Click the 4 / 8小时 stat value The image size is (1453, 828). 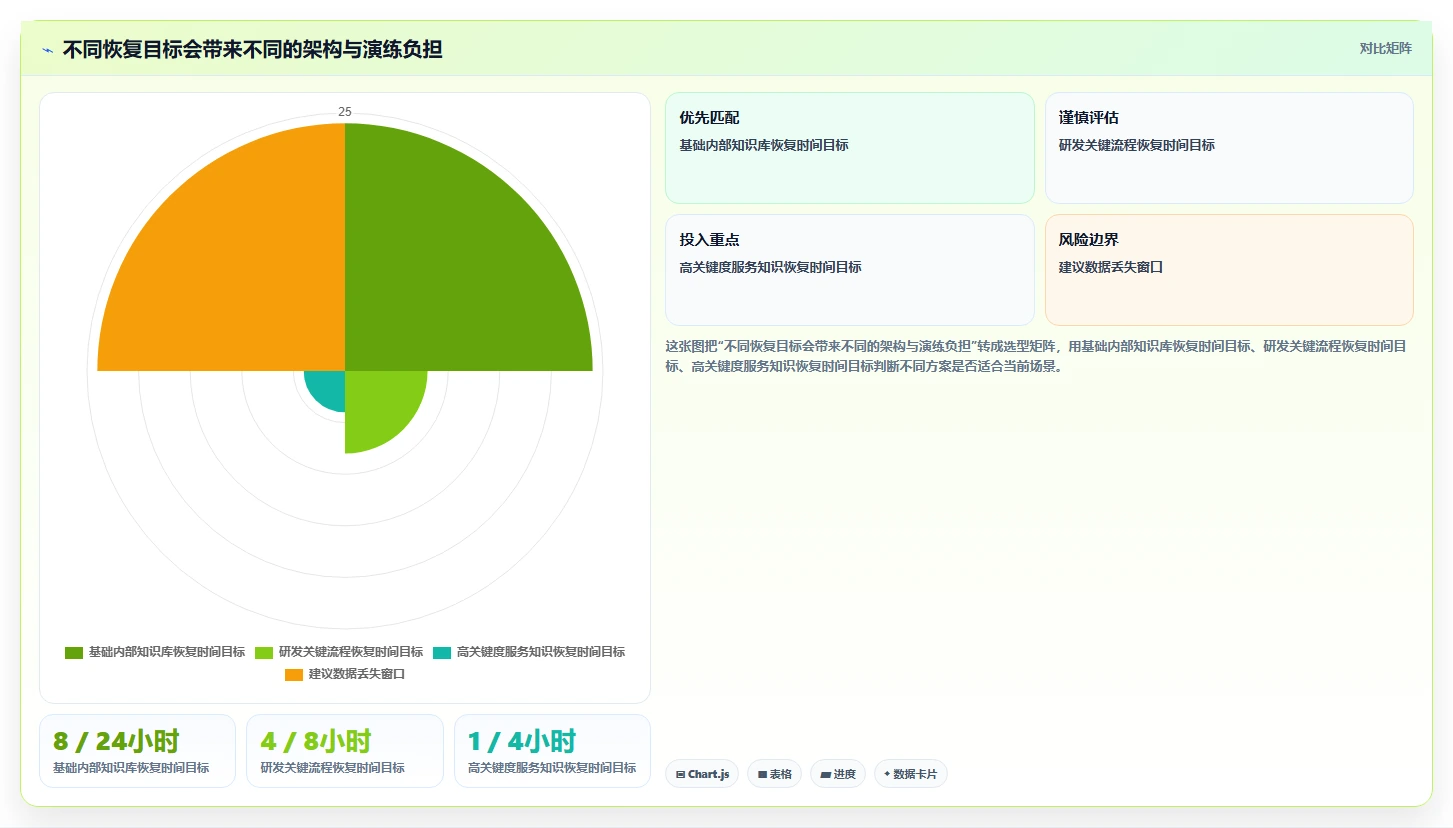click(315, 741)
